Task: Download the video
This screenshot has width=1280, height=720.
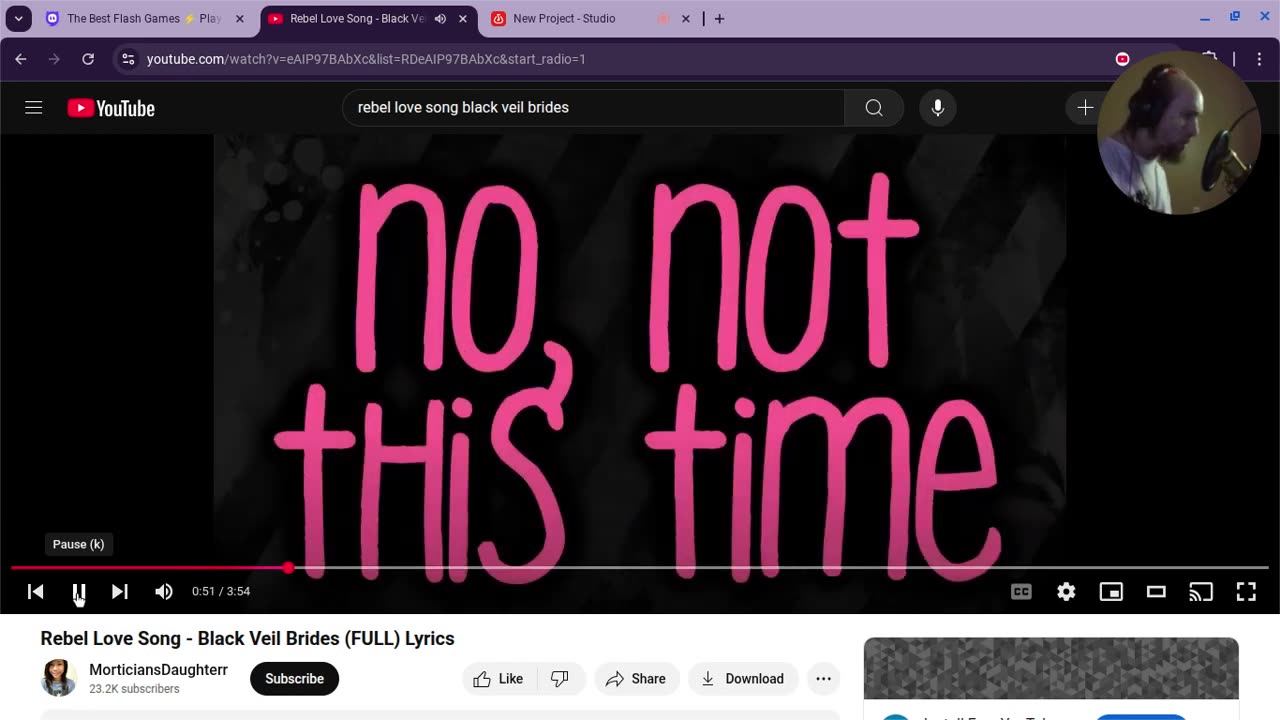Action: coord(742,679)
